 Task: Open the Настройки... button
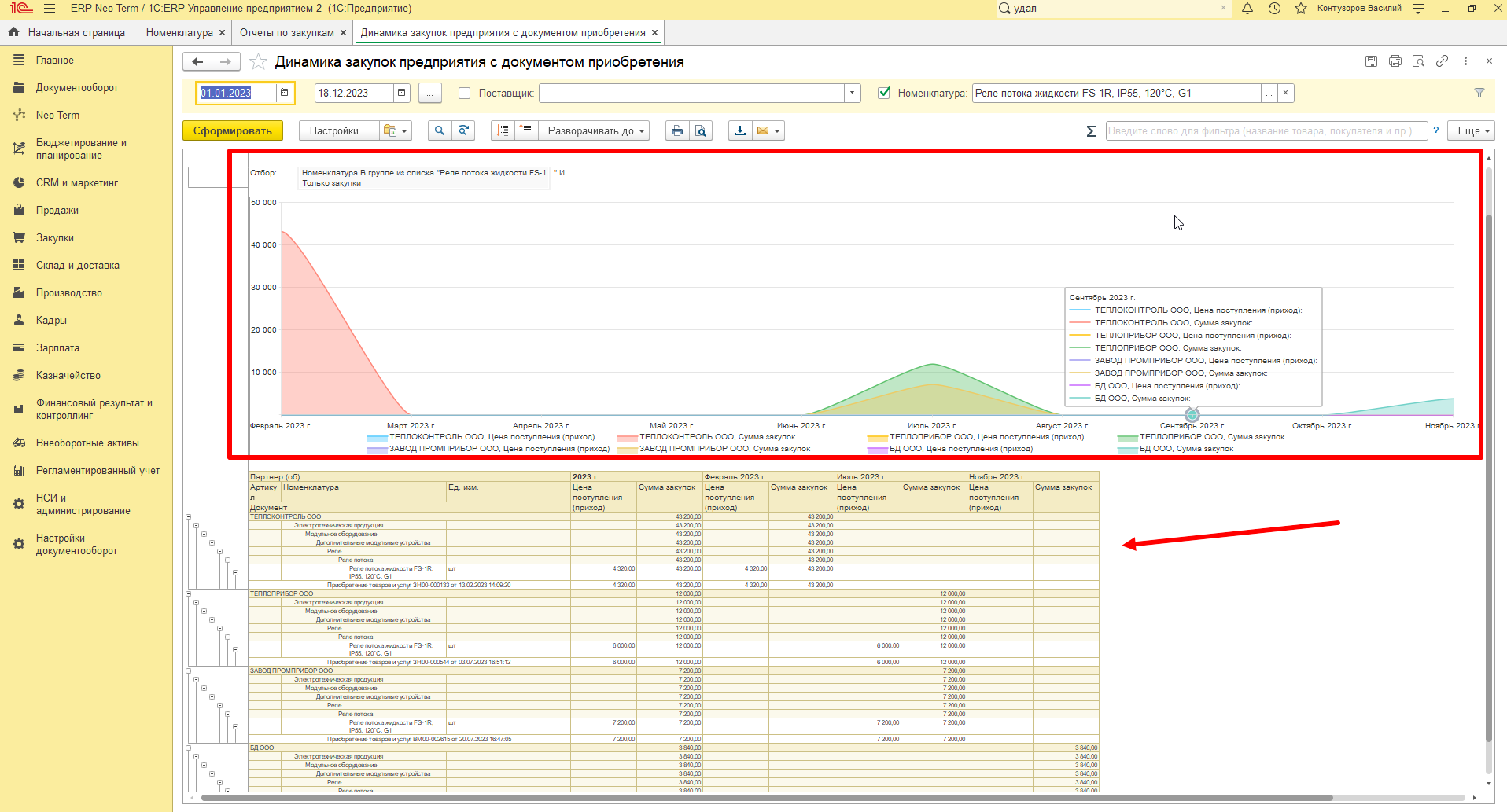pyautogui.click(x=339, y=131)
